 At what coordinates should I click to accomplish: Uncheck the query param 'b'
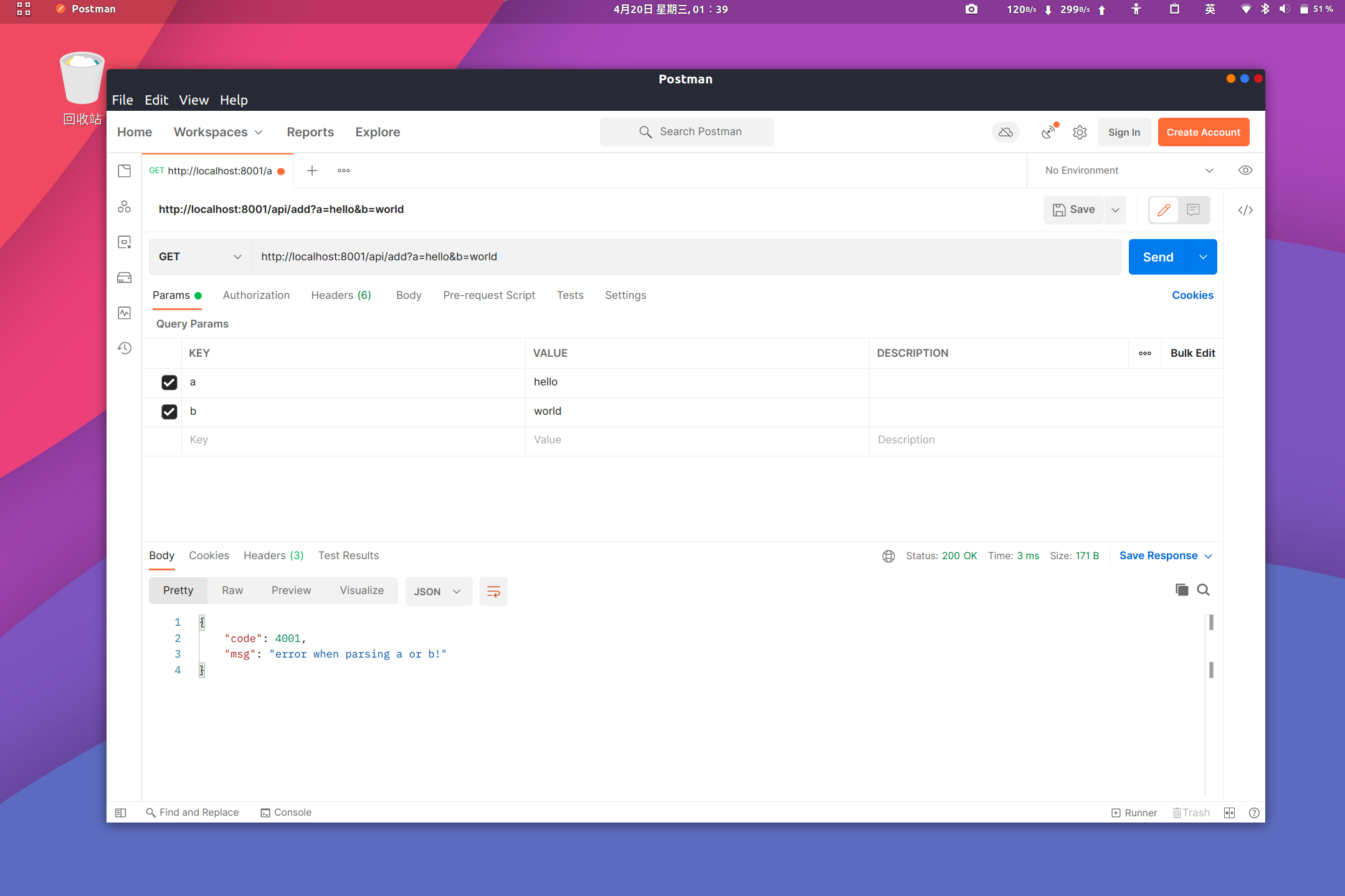[169, 412]
